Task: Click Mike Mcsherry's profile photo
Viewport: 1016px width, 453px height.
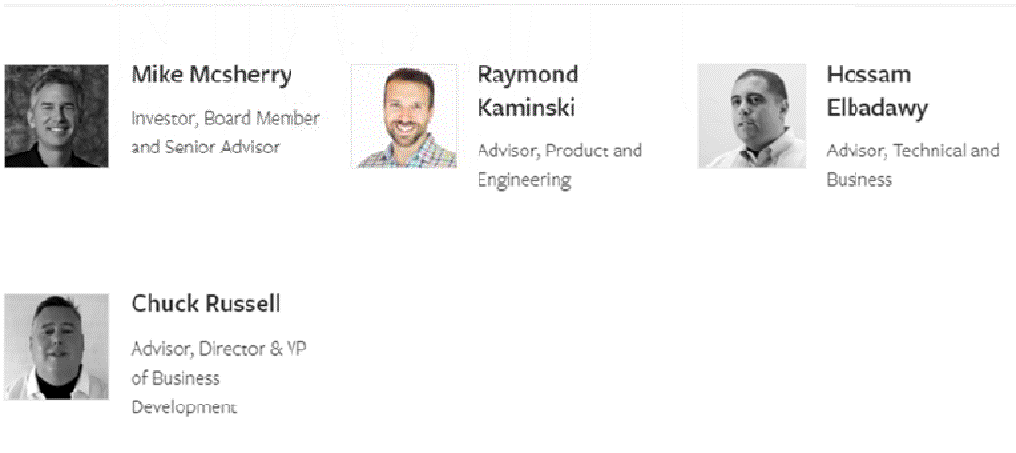Action: [x=56, y=116]
